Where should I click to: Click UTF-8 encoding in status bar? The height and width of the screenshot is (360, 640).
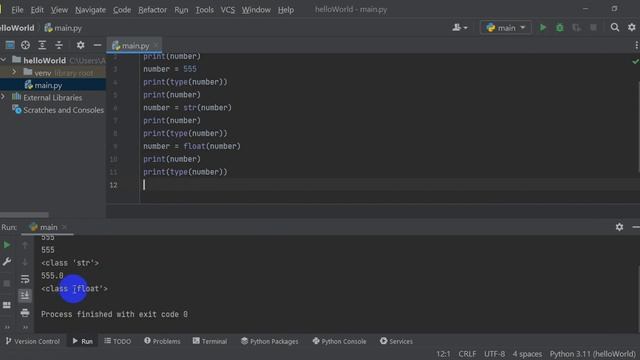[494, 354]
